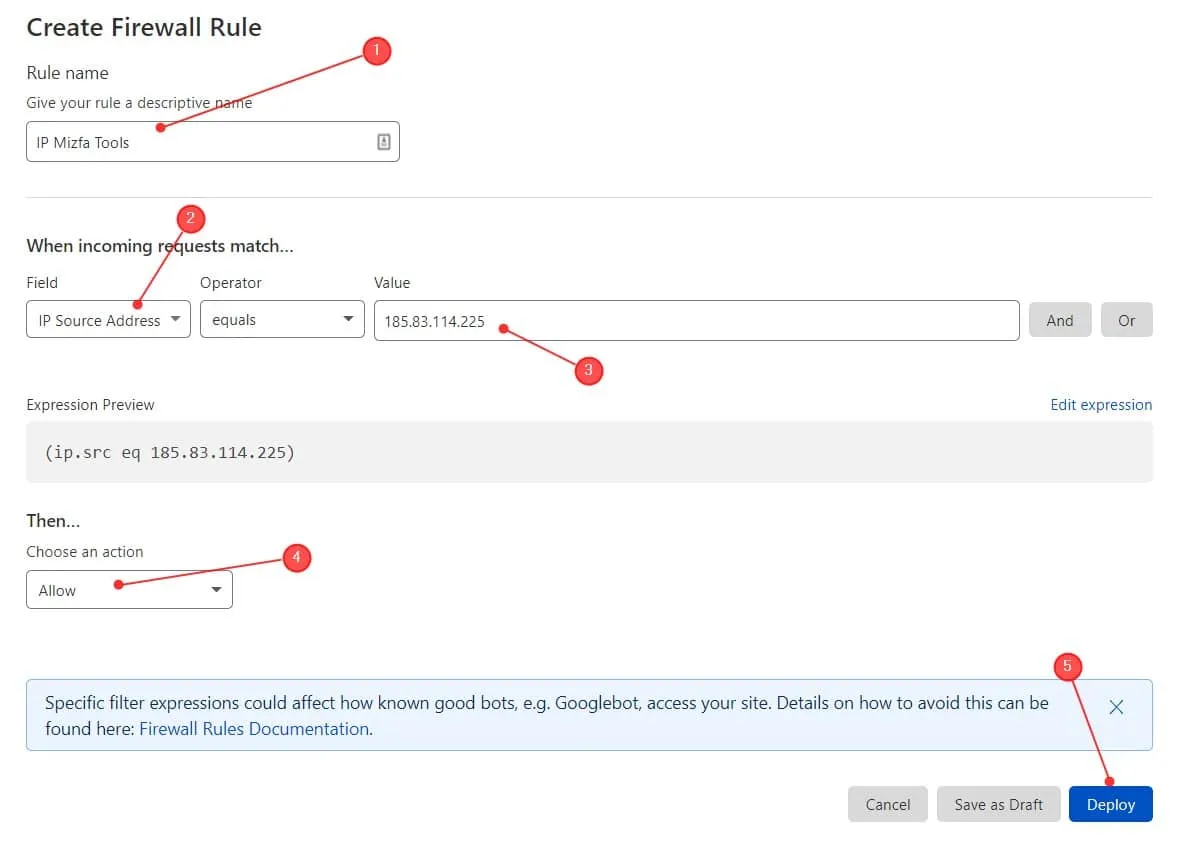The image size is (1187, 845).
Task: Click Save as Draft
Action: click(x=999, y=804)
